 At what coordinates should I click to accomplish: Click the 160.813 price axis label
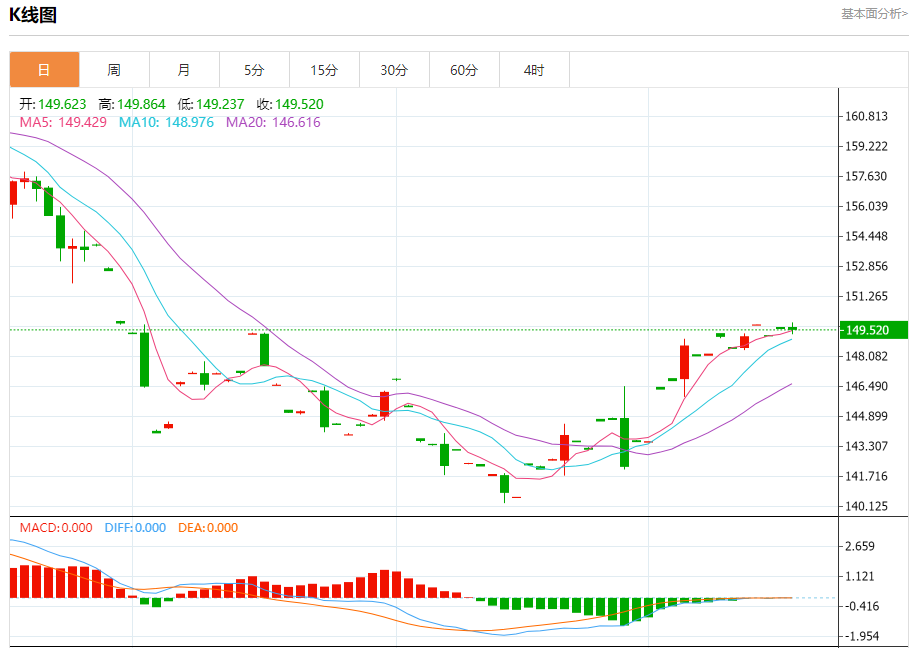(x=867, y=116)
